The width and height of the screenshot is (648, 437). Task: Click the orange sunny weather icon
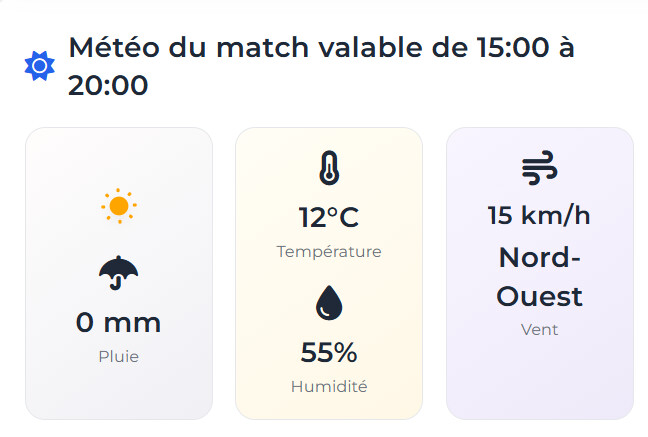tap(119, 206)
